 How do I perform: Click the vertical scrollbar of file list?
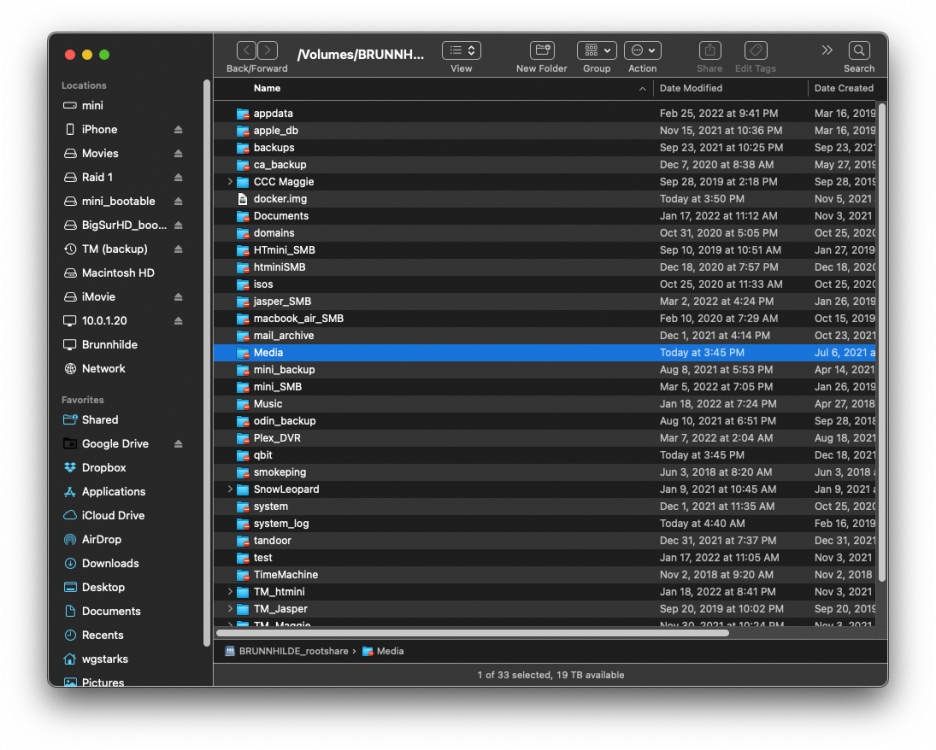(882, 343)
